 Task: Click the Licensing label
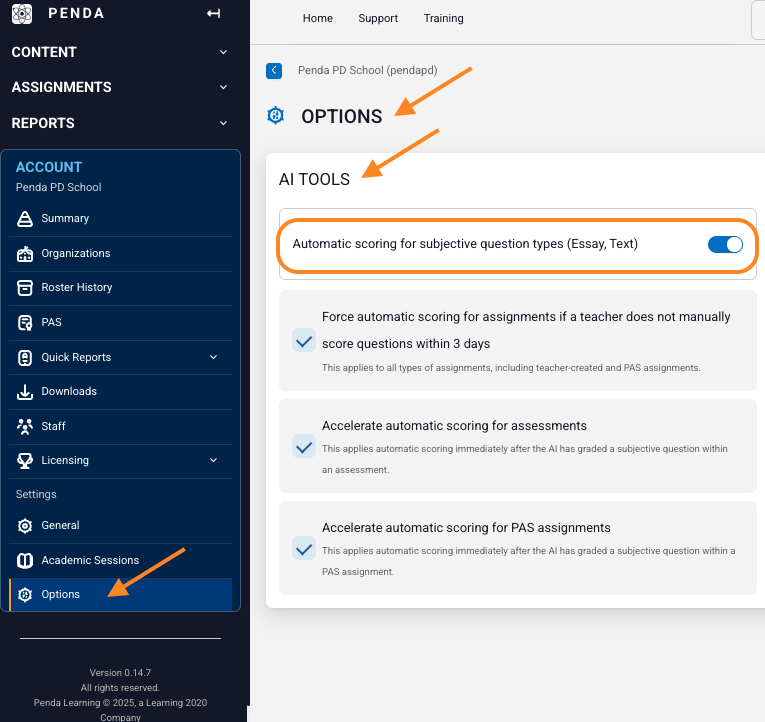65,461
